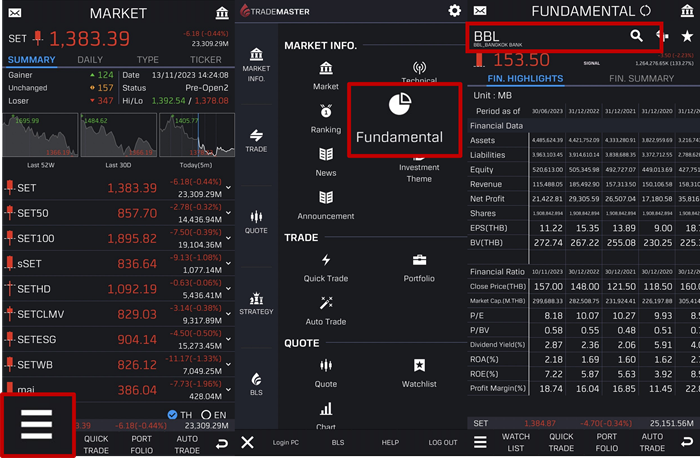Tap the back arrow in Market screen
700x458 pixels.
tap(222, 444)
